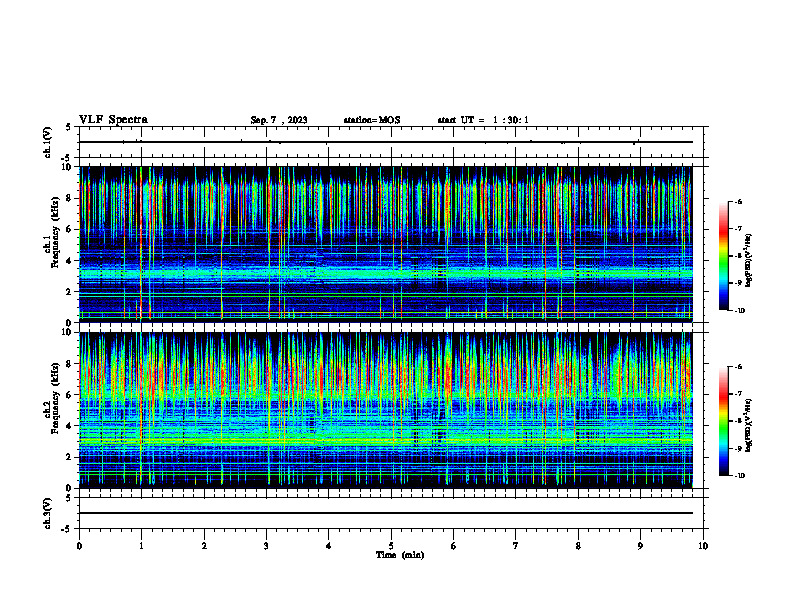
Task: Click the x-axis tick label "10" on time axis
Action: 703,545
